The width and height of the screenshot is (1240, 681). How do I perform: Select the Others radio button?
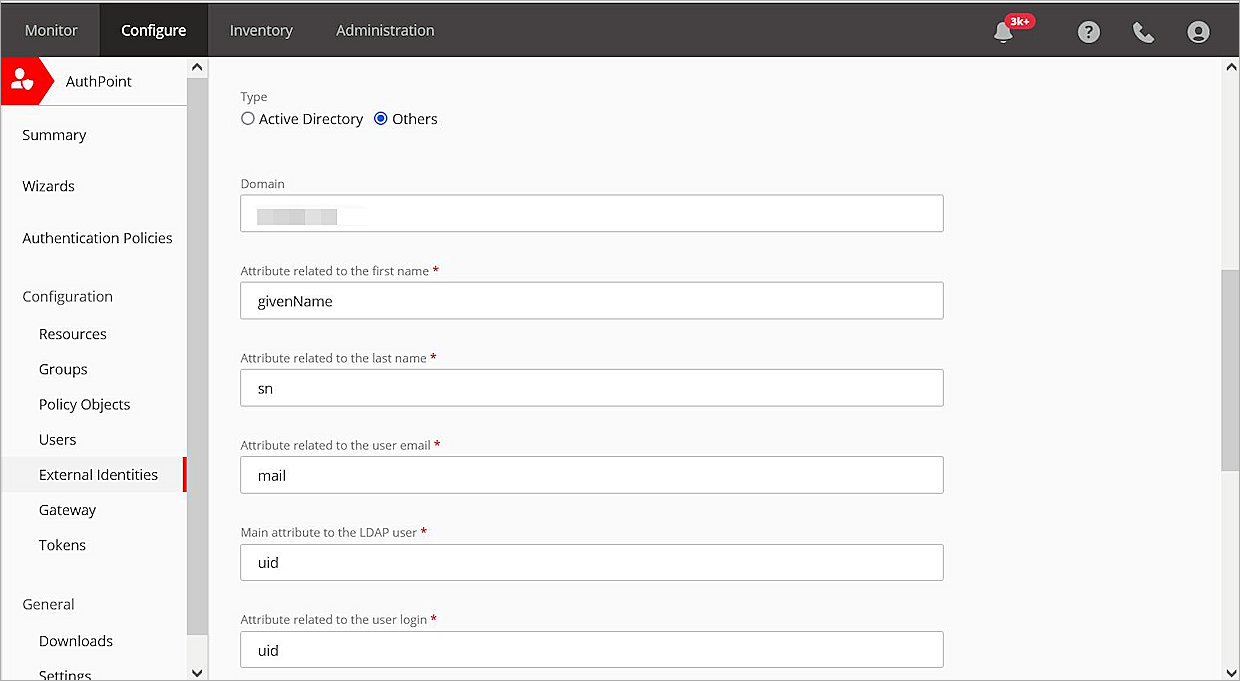pos(380,118)
